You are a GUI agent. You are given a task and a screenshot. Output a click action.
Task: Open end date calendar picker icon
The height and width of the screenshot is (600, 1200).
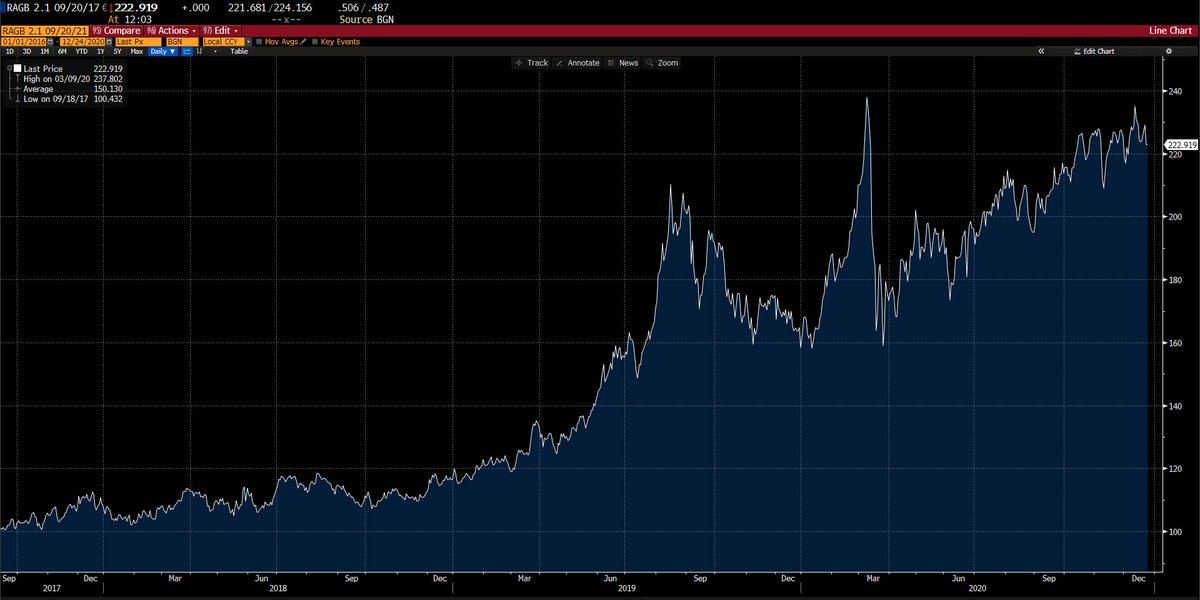click(109, 42)
